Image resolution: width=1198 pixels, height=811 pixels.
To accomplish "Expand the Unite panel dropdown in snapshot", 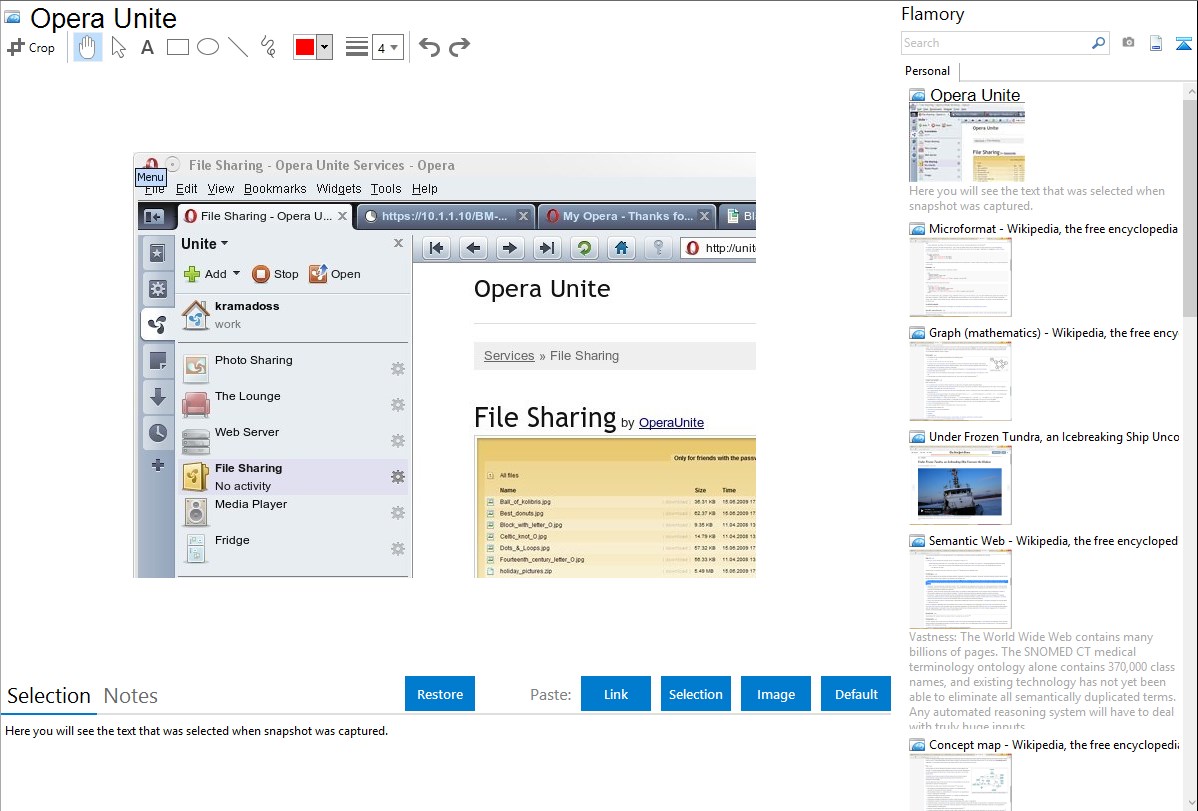I will click(205, 244).
